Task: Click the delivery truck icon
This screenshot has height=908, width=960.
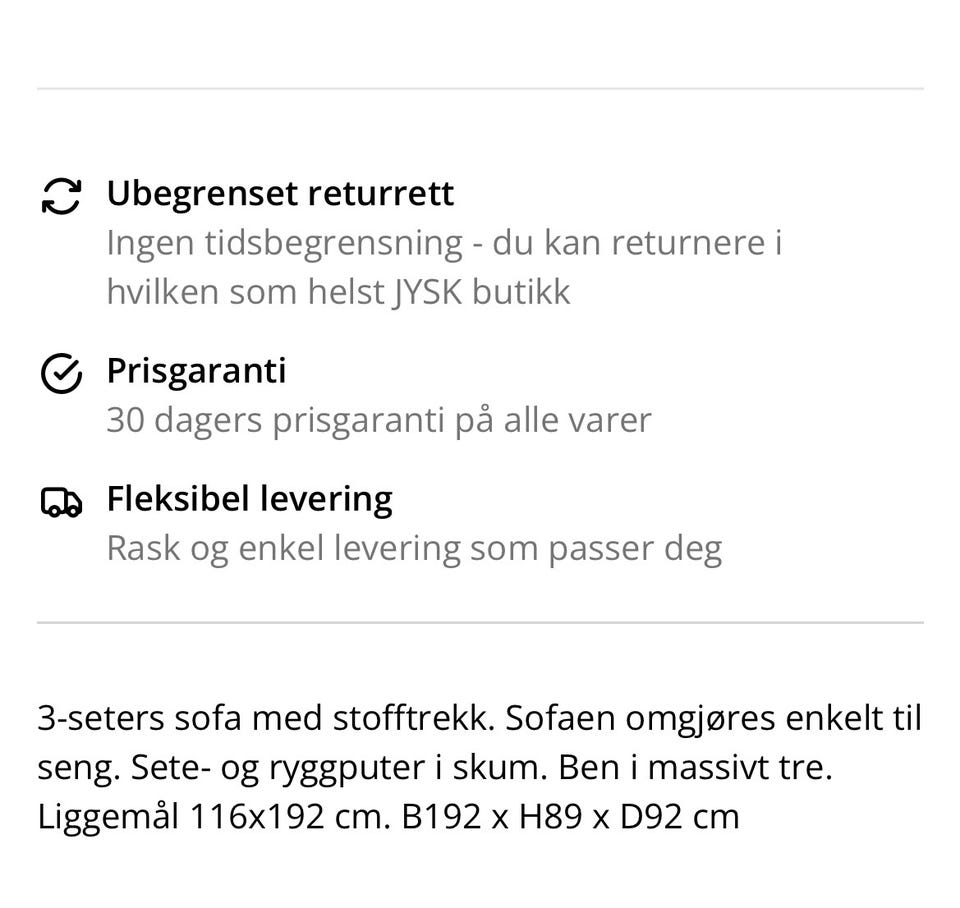Action: tap(61, 501)
